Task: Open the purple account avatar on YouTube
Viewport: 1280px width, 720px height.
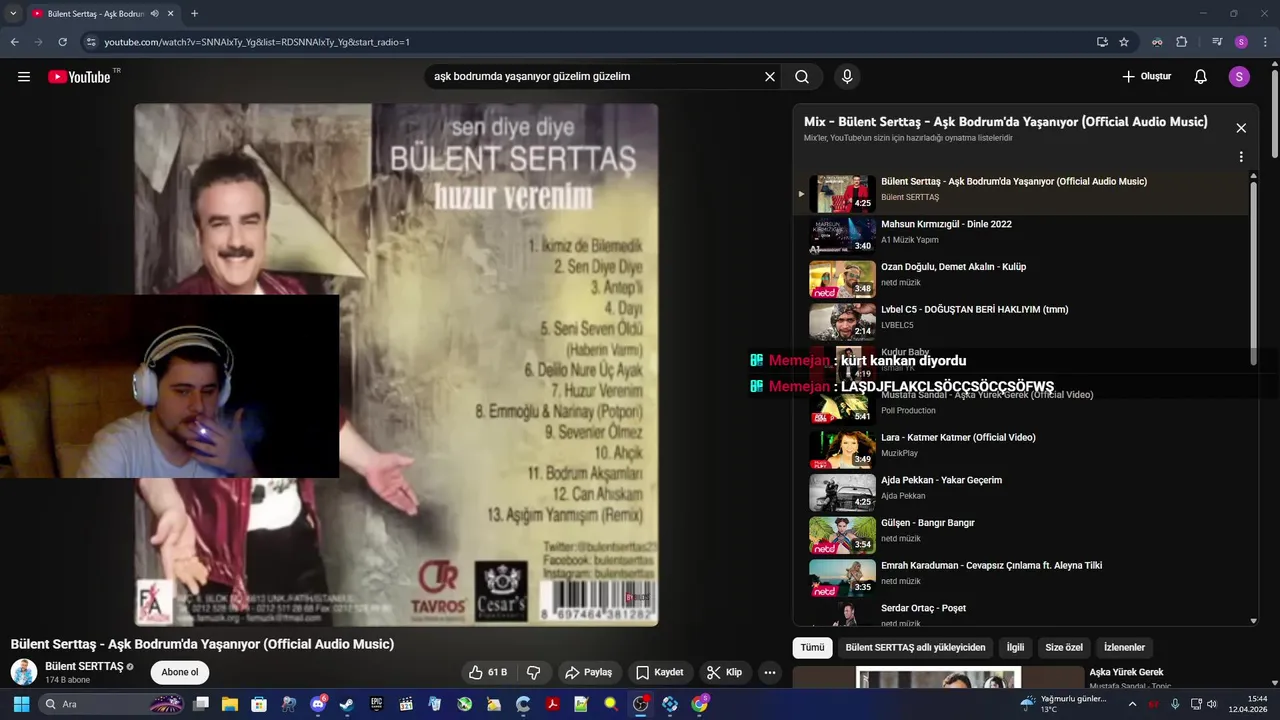Action: pyautogui.click(x=1239, y=77)
